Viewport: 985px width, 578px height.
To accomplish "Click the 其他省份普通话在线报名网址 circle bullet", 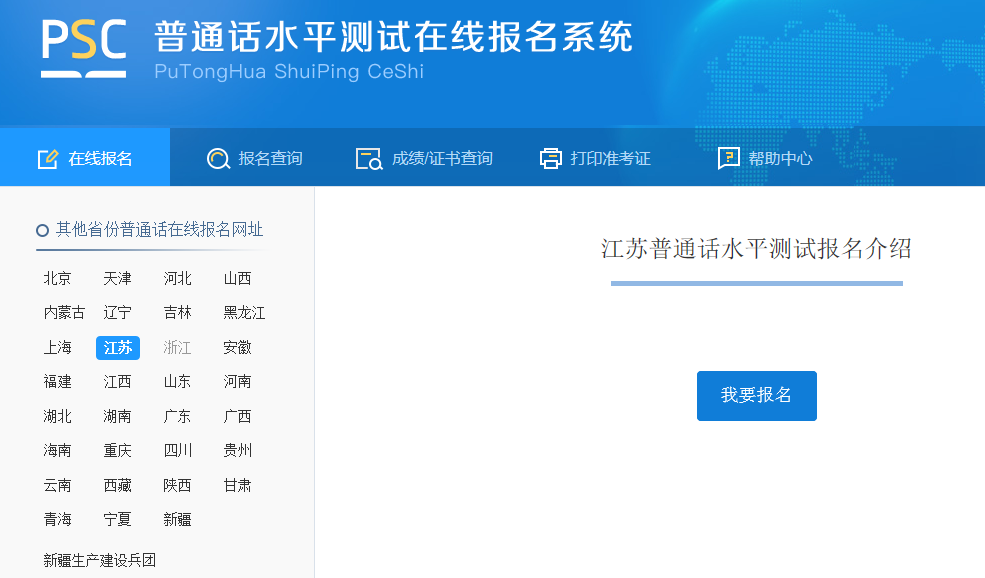I will [x=42, y=230].
